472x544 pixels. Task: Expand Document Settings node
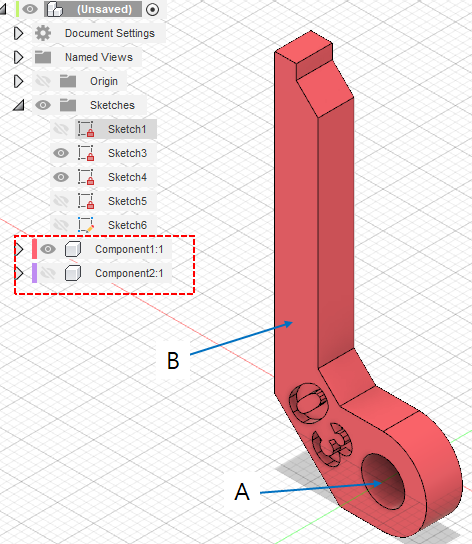coord(18,33)
